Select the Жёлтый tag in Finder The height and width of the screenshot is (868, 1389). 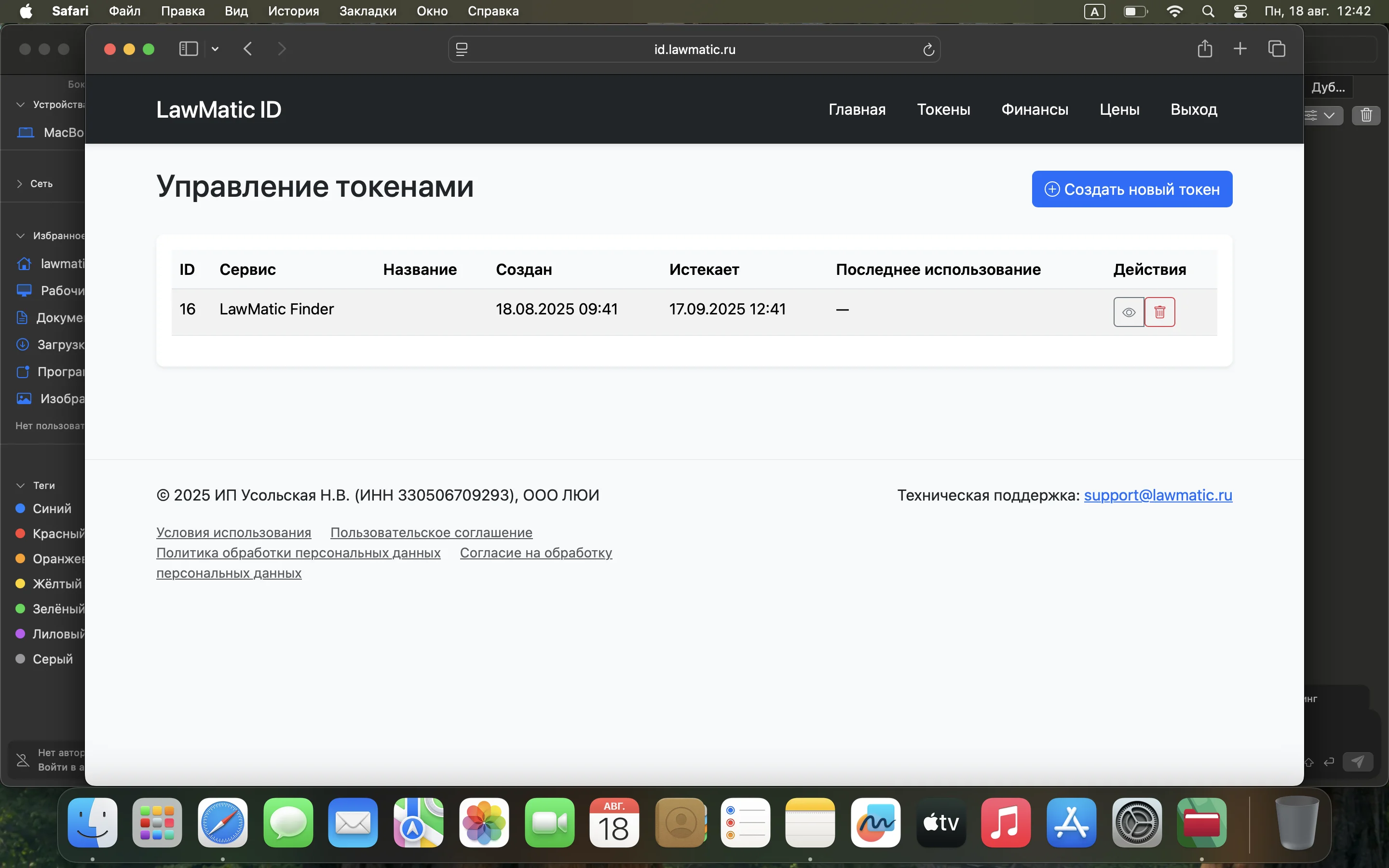(49, 584)
